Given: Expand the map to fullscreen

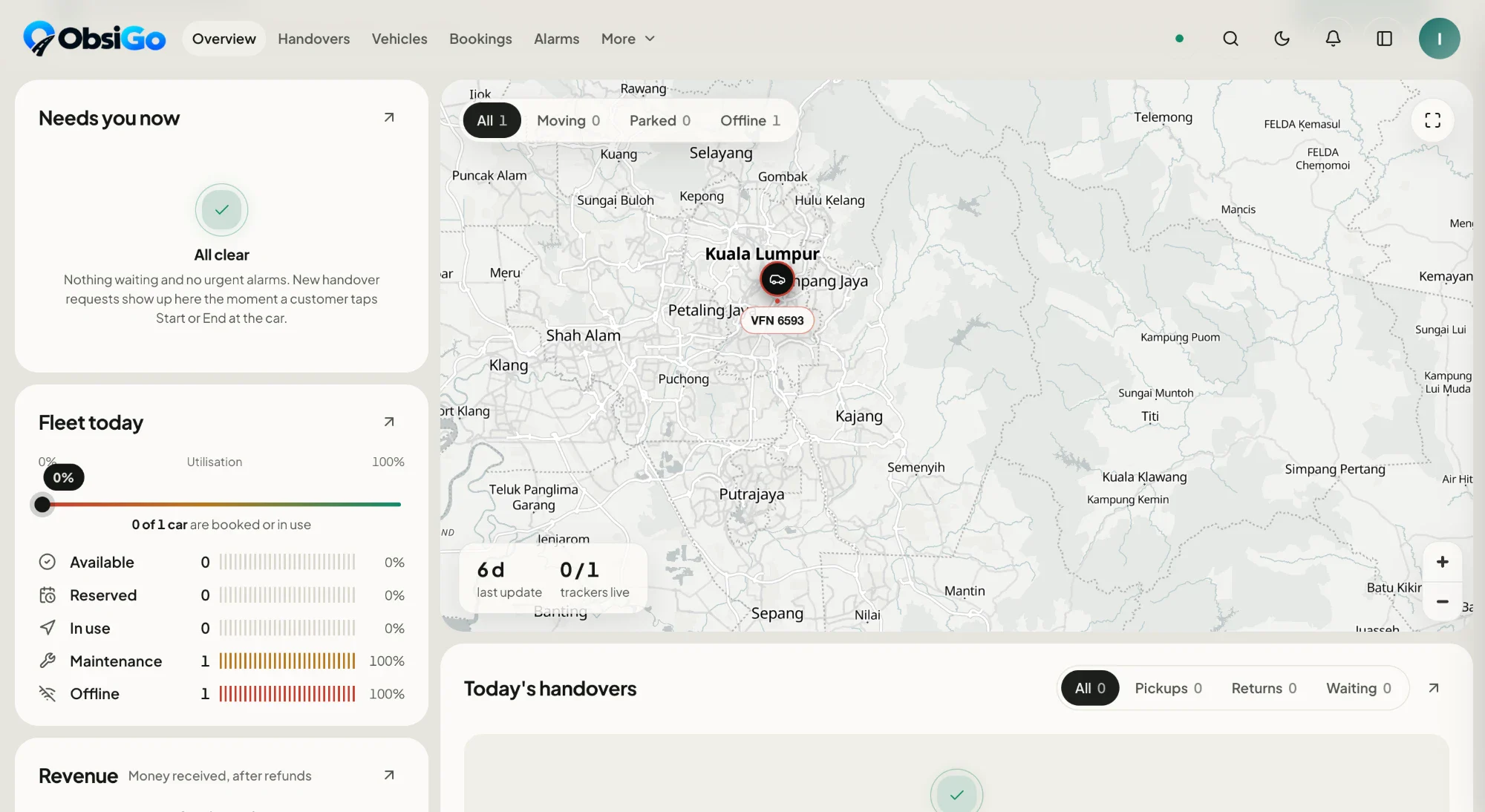Looking at the screenshot, I should click(1432, 120).
